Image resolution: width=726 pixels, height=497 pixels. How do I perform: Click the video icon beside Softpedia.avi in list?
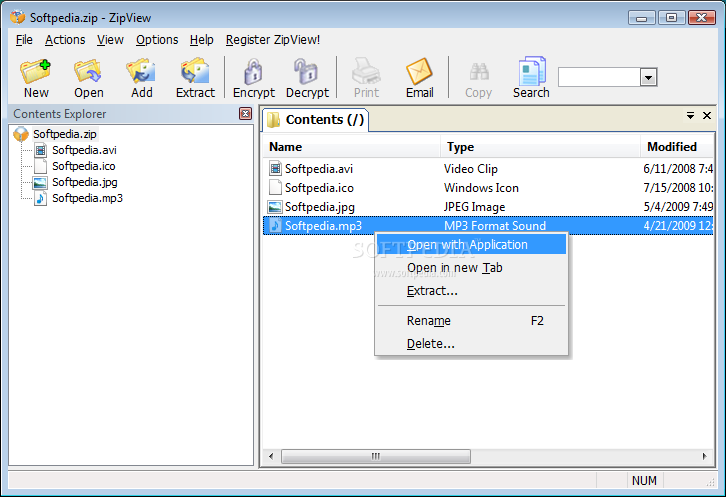point(275,169)
